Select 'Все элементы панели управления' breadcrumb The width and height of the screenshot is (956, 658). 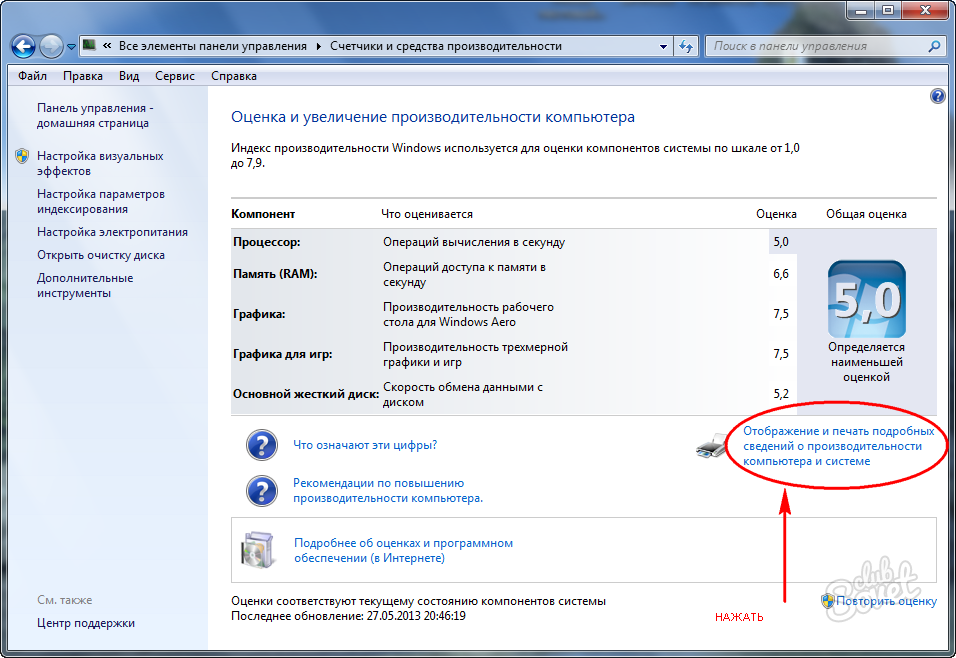pos(212,46)
